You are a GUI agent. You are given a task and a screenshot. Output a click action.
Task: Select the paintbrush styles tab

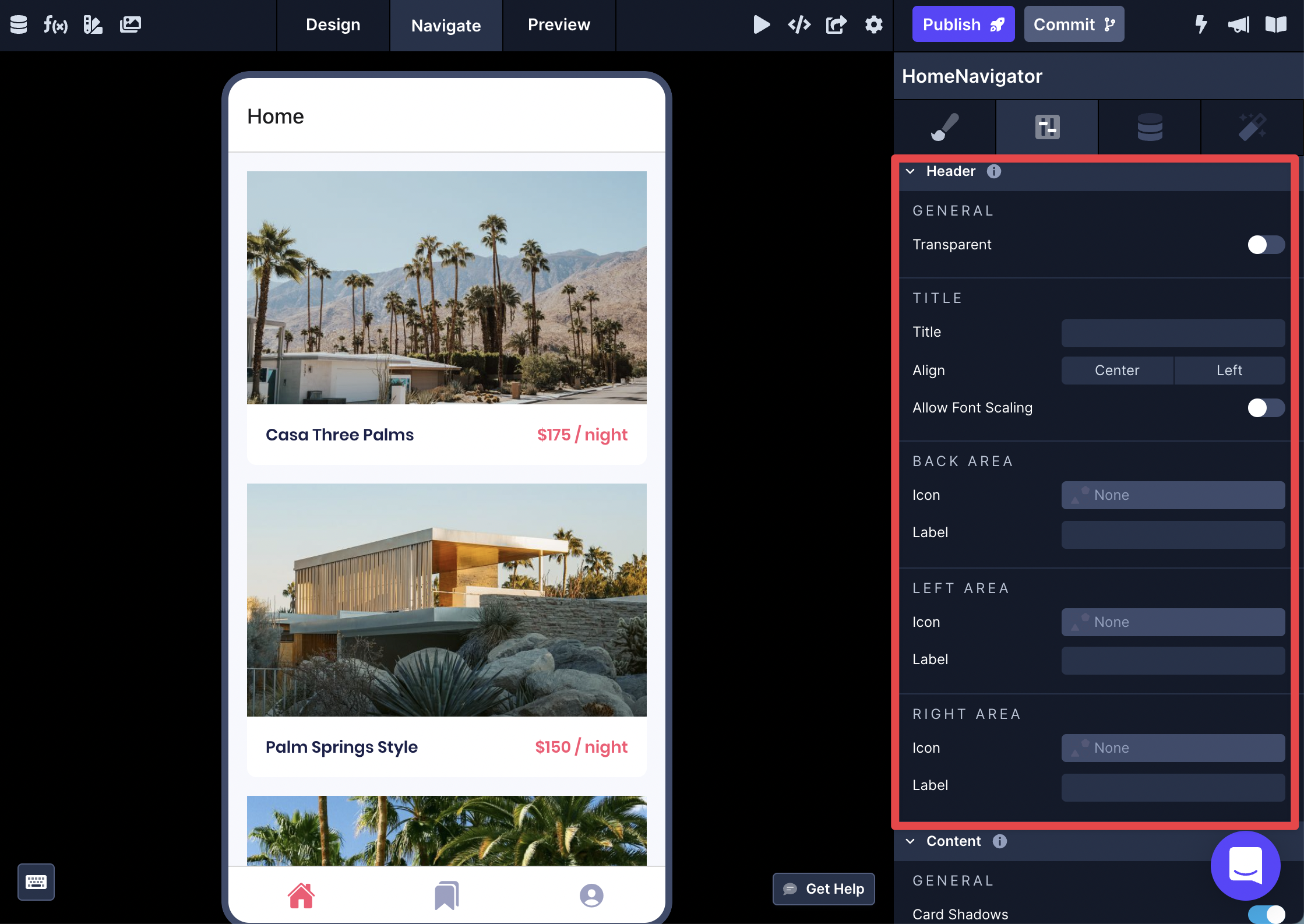click(944, 127)
